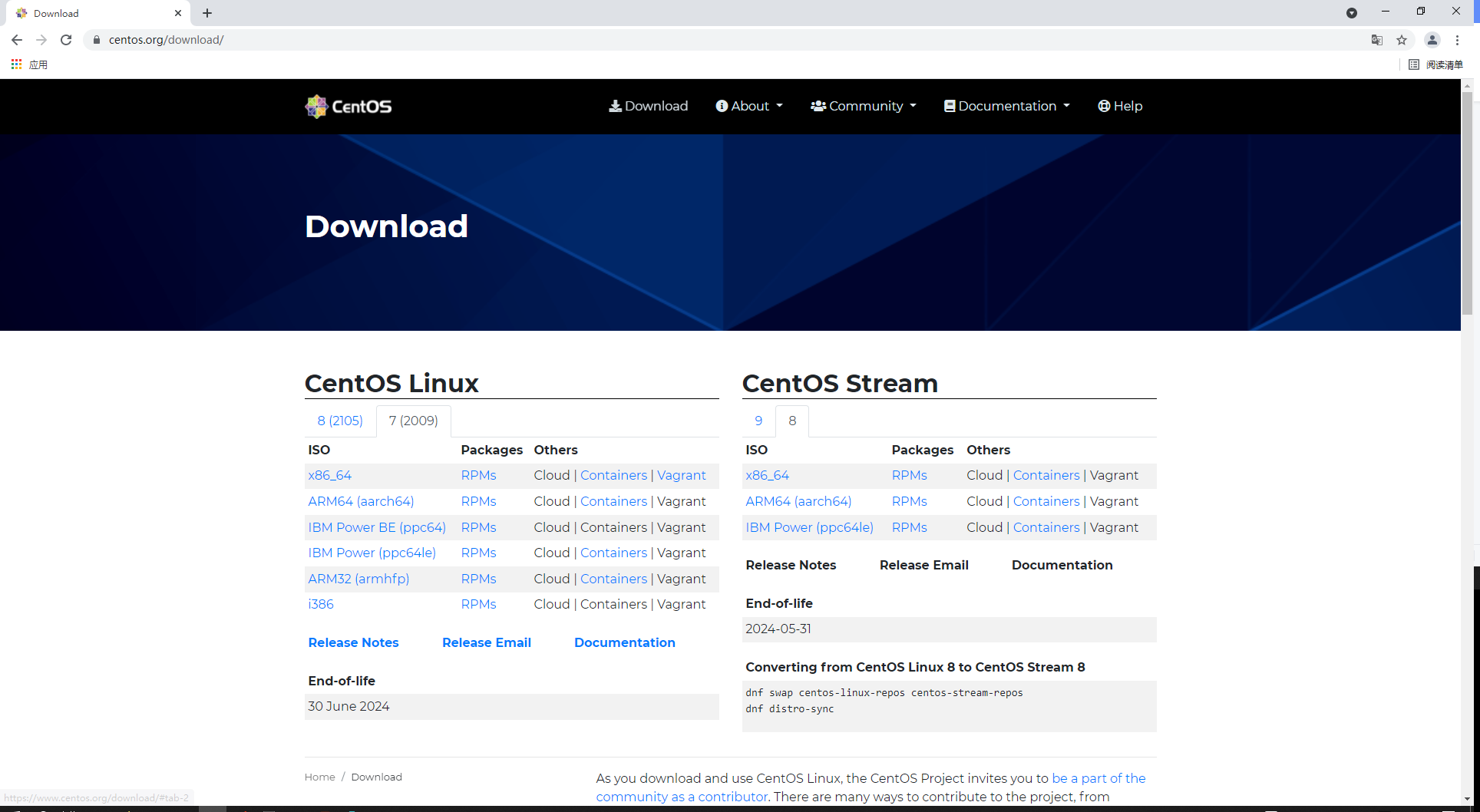Screen dimensions: 1480x812
Task: Click the site lock icon in address bar
Action: coord(97,40)
